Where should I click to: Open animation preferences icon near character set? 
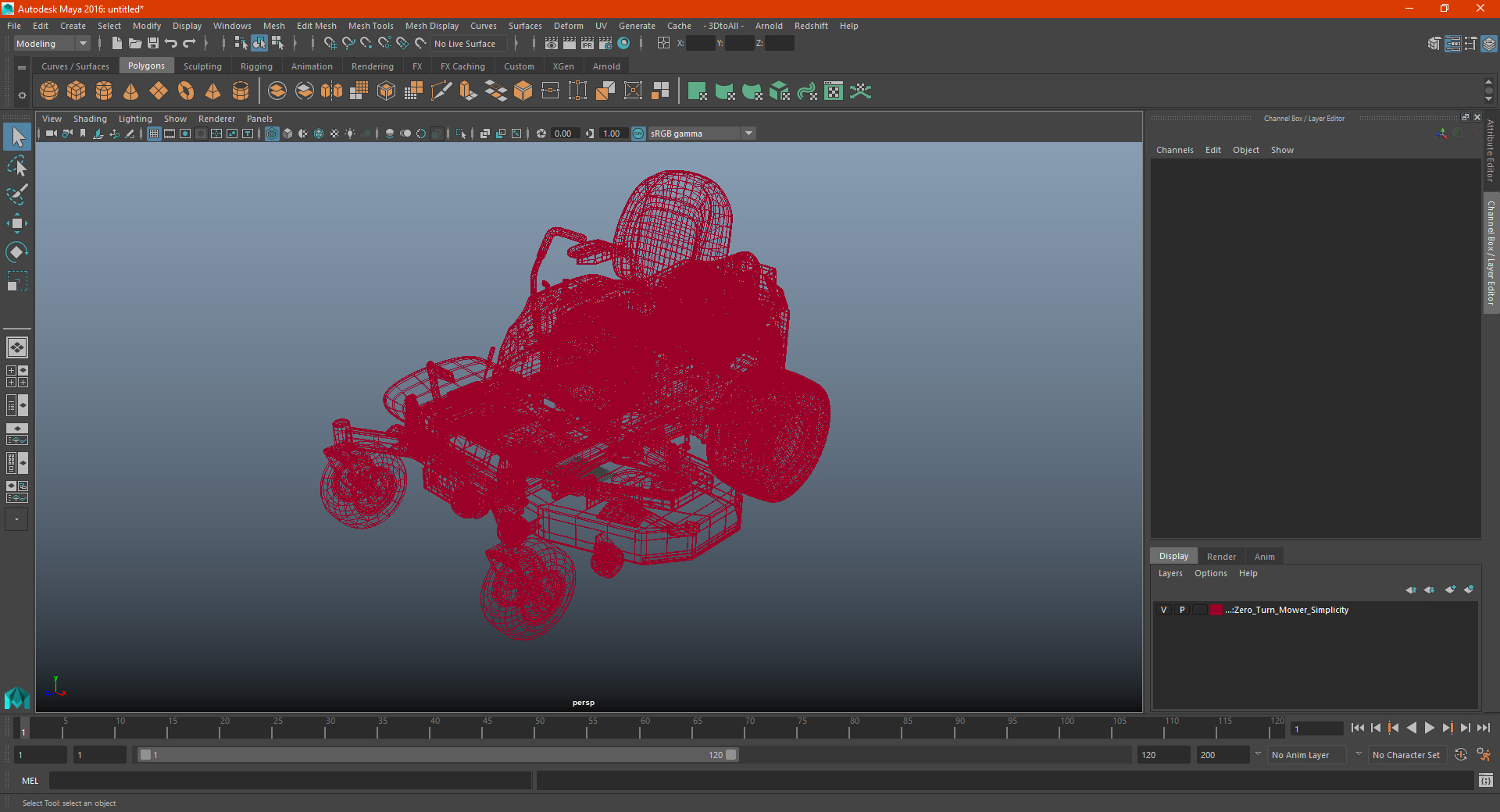tap(1484, 755)
